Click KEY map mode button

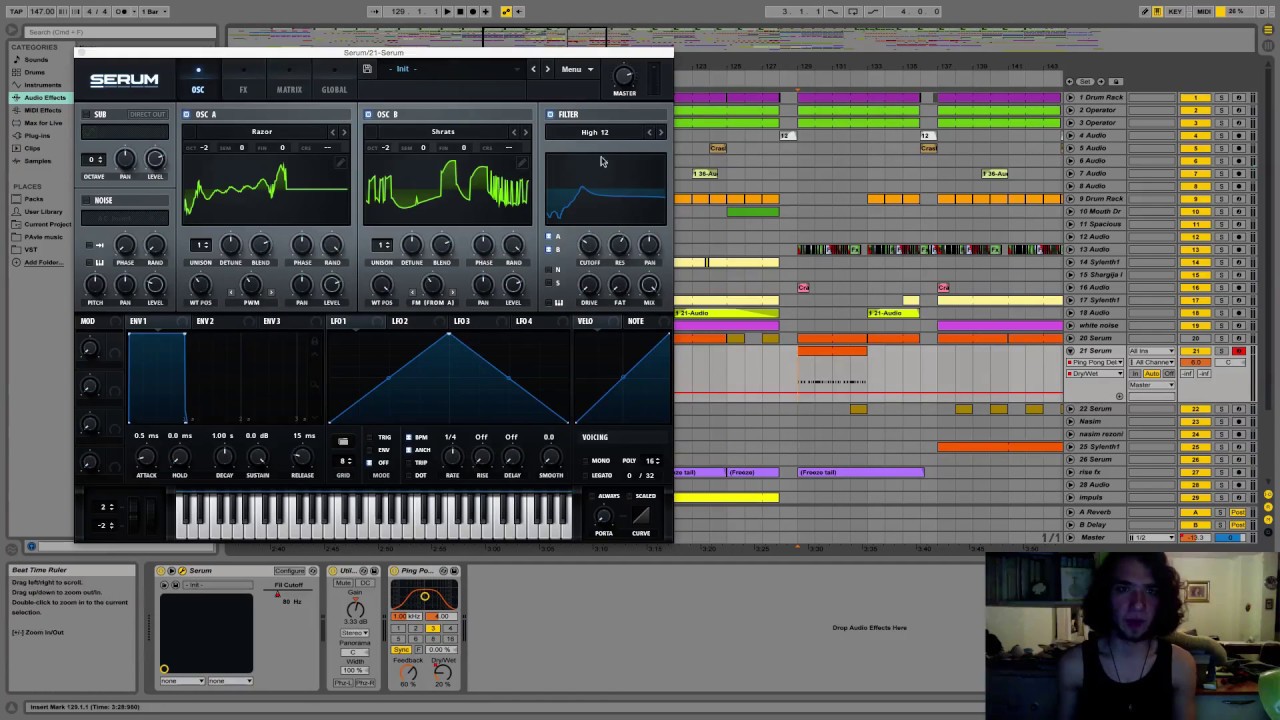(1175, 11)
